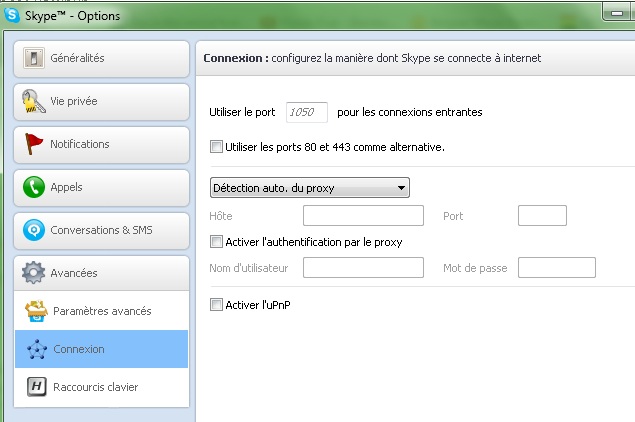The height and width of the screenshot is (422, 635).
Task: Click the Vie privée padlock and key icon
Action: pos(34,101)
